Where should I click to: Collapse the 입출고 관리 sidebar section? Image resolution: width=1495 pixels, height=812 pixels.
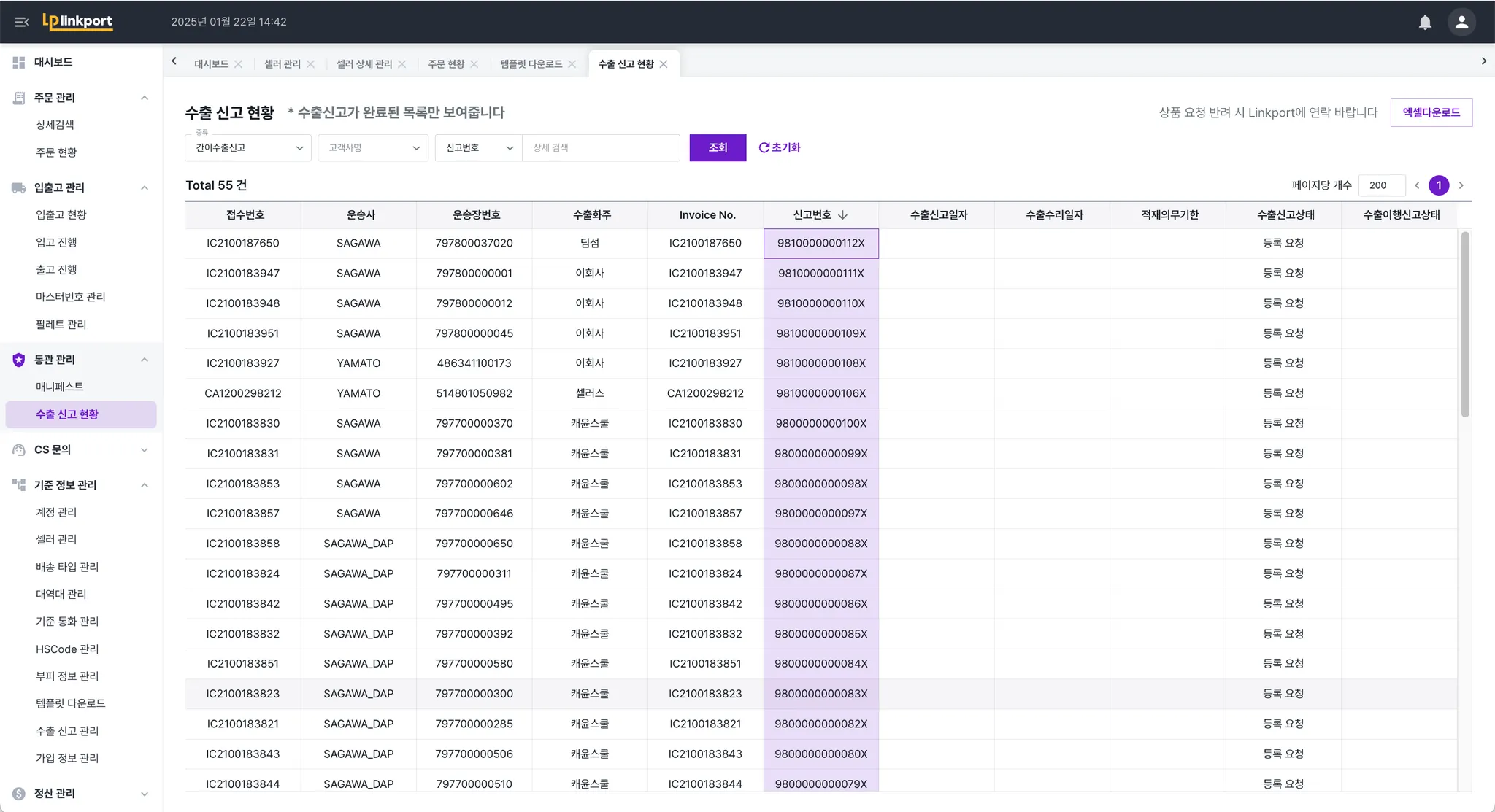point(144,187)
